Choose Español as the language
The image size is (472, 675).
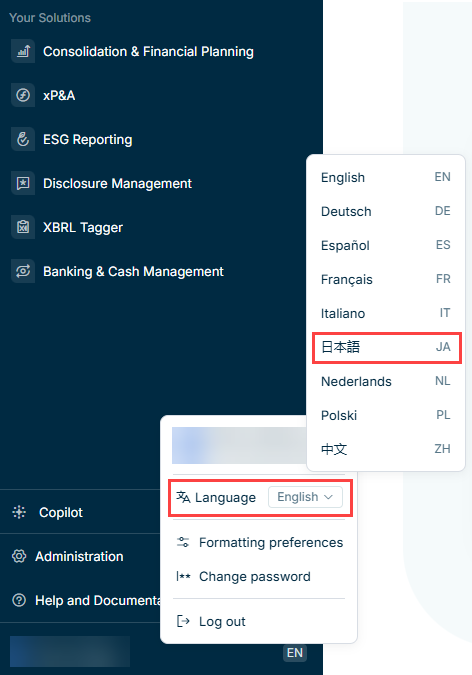click(386, 245)
